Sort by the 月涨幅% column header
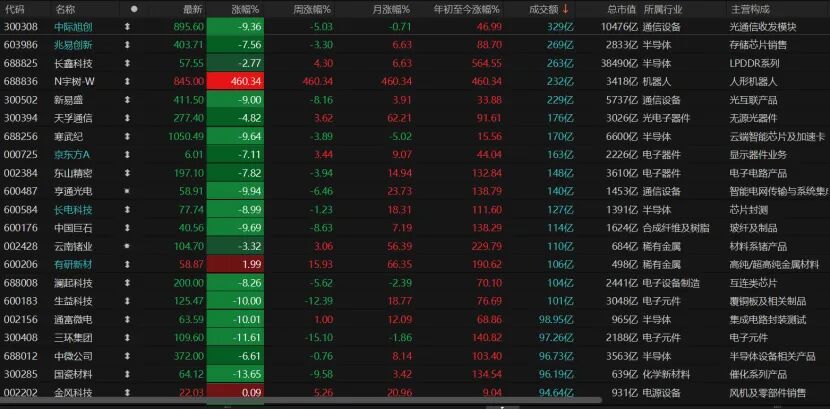830x410 pixels. coord(391,9)
